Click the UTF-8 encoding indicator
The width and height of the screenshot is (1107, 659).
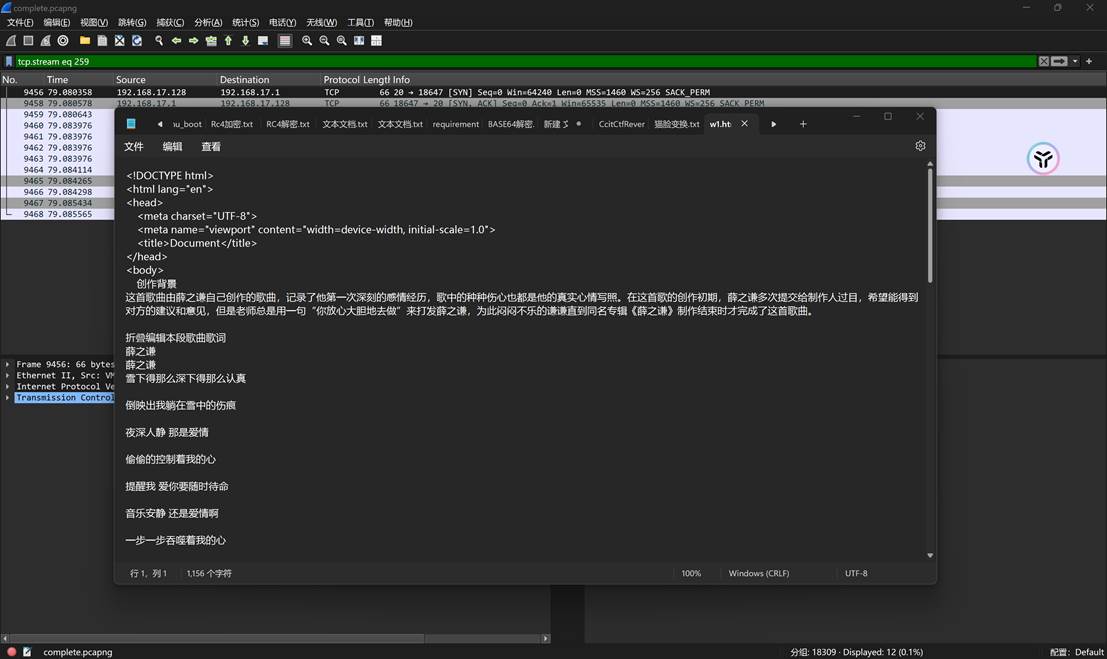855,573
